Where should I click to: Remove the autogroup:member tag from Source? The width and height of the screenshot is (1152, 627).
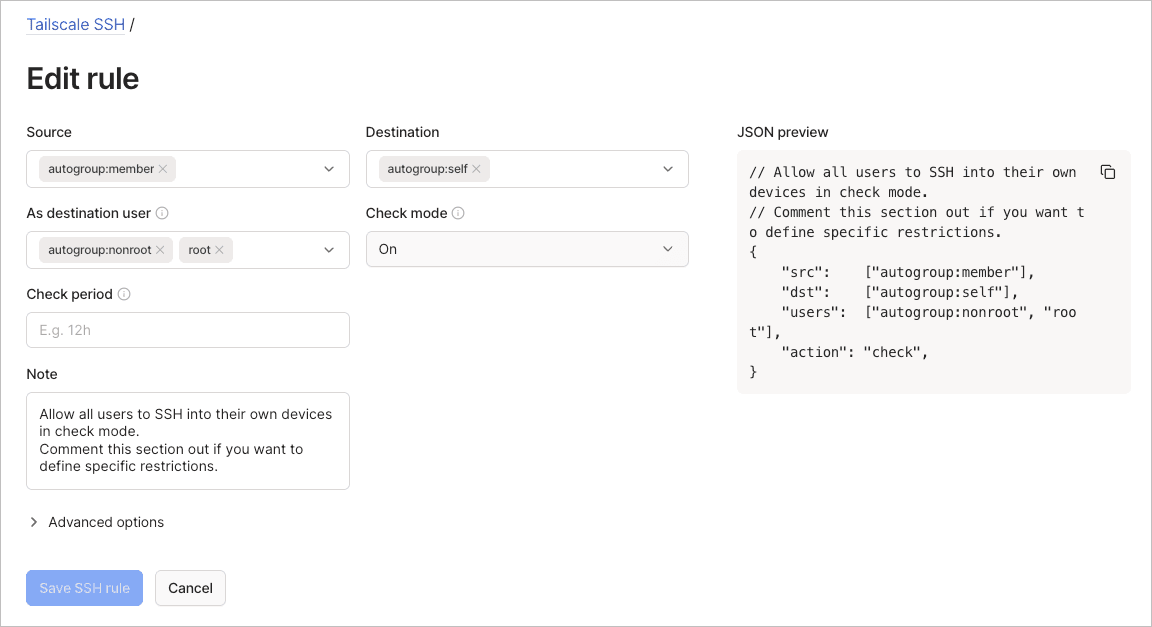coord(162,168)
